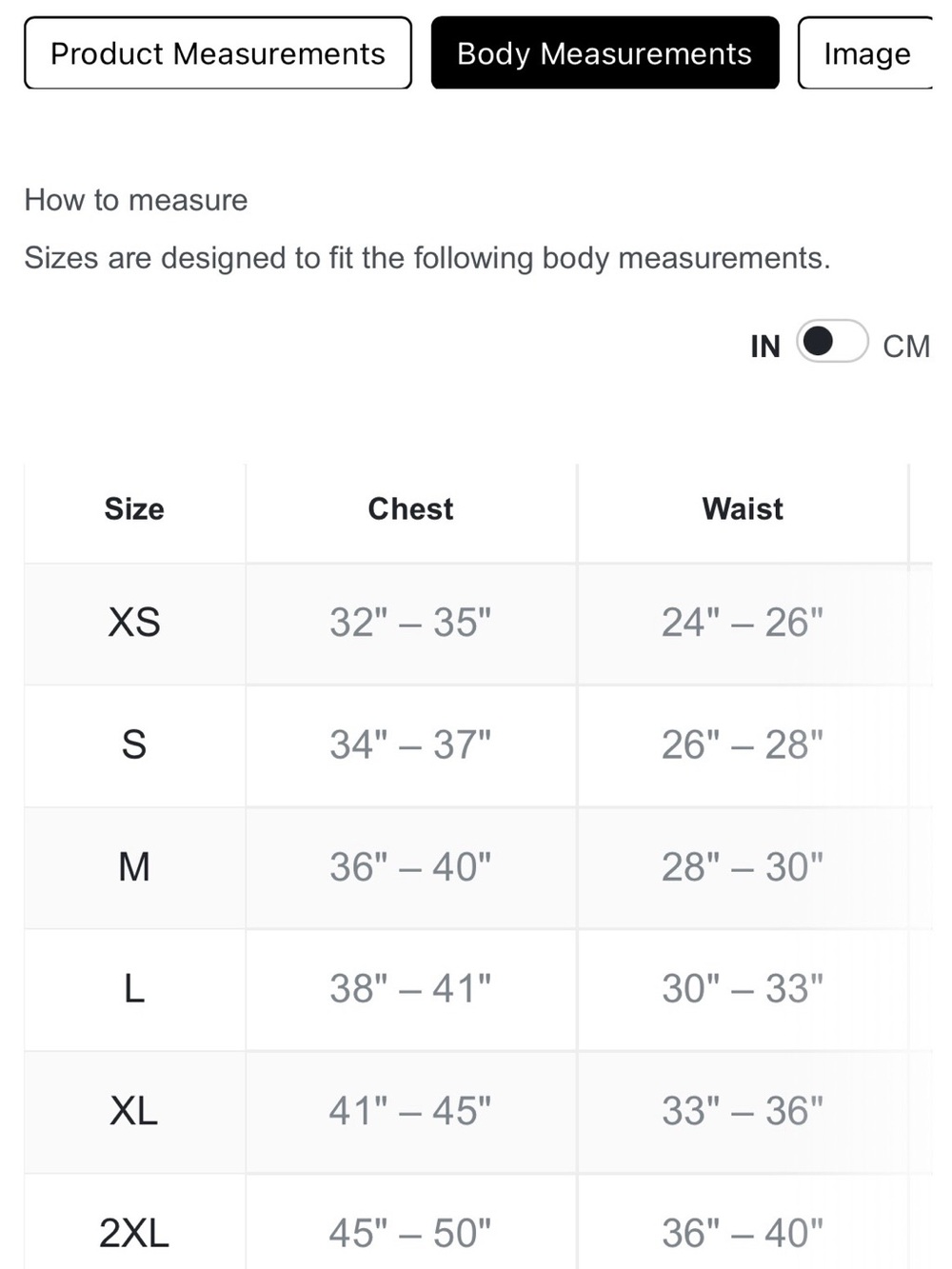952x1269 pixels.
Task: Select the L size row
Action: click(x=478, y=990)
